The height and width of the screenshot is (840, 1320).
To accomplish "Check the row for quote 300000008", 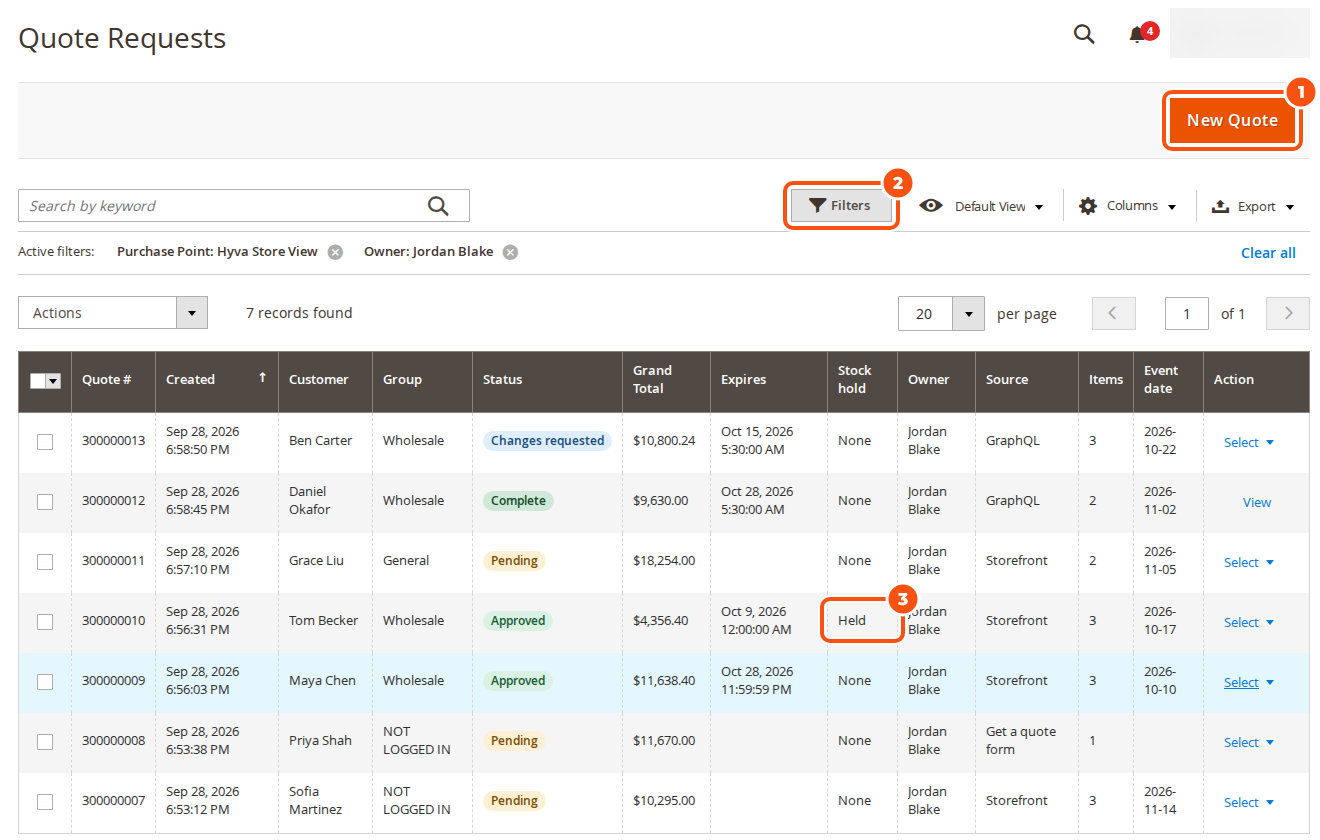I will (45, 742).
